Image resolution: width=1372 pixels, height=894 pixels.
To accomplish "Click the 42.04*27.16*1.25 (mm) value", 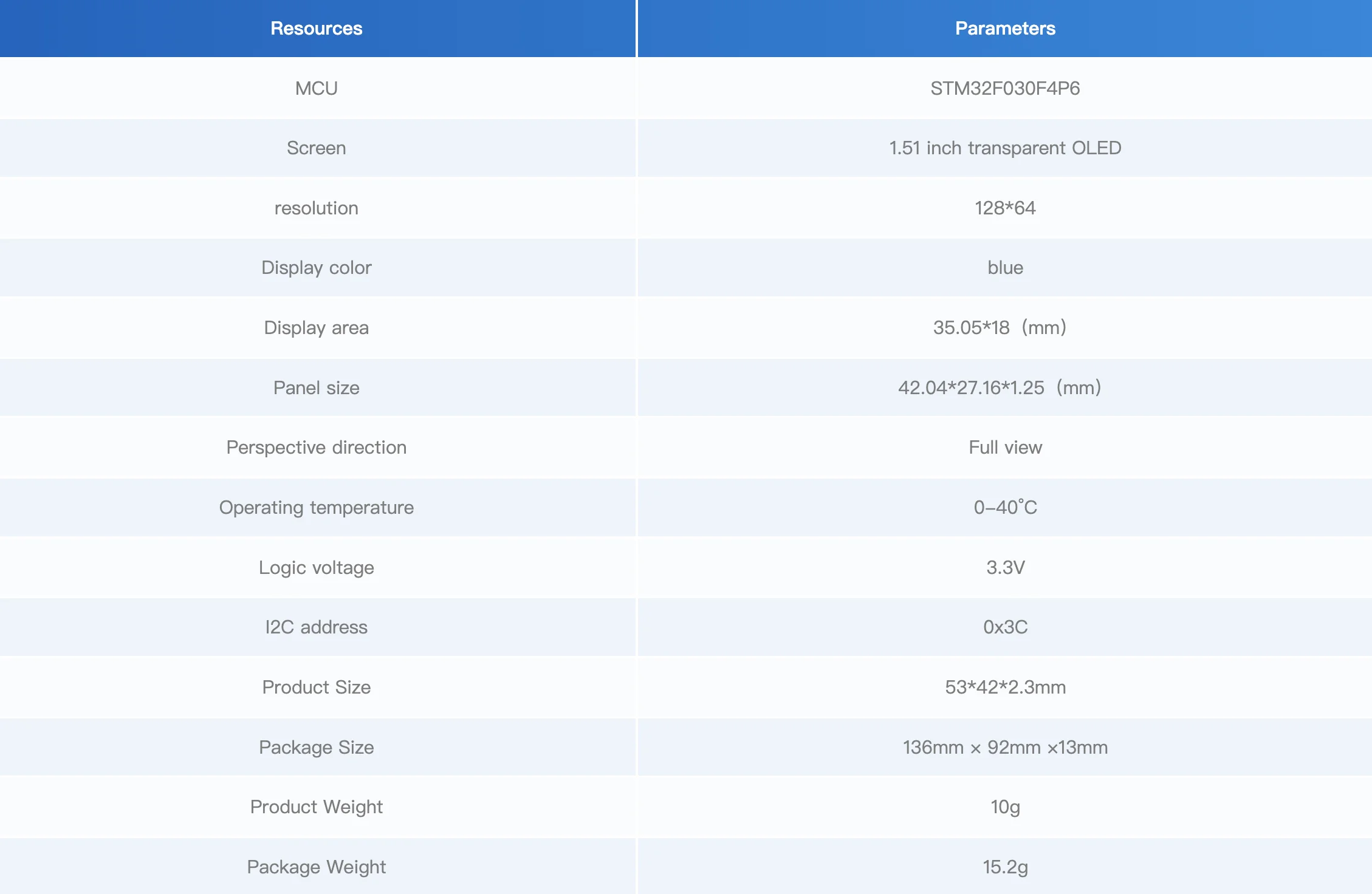I will 1000,388.
